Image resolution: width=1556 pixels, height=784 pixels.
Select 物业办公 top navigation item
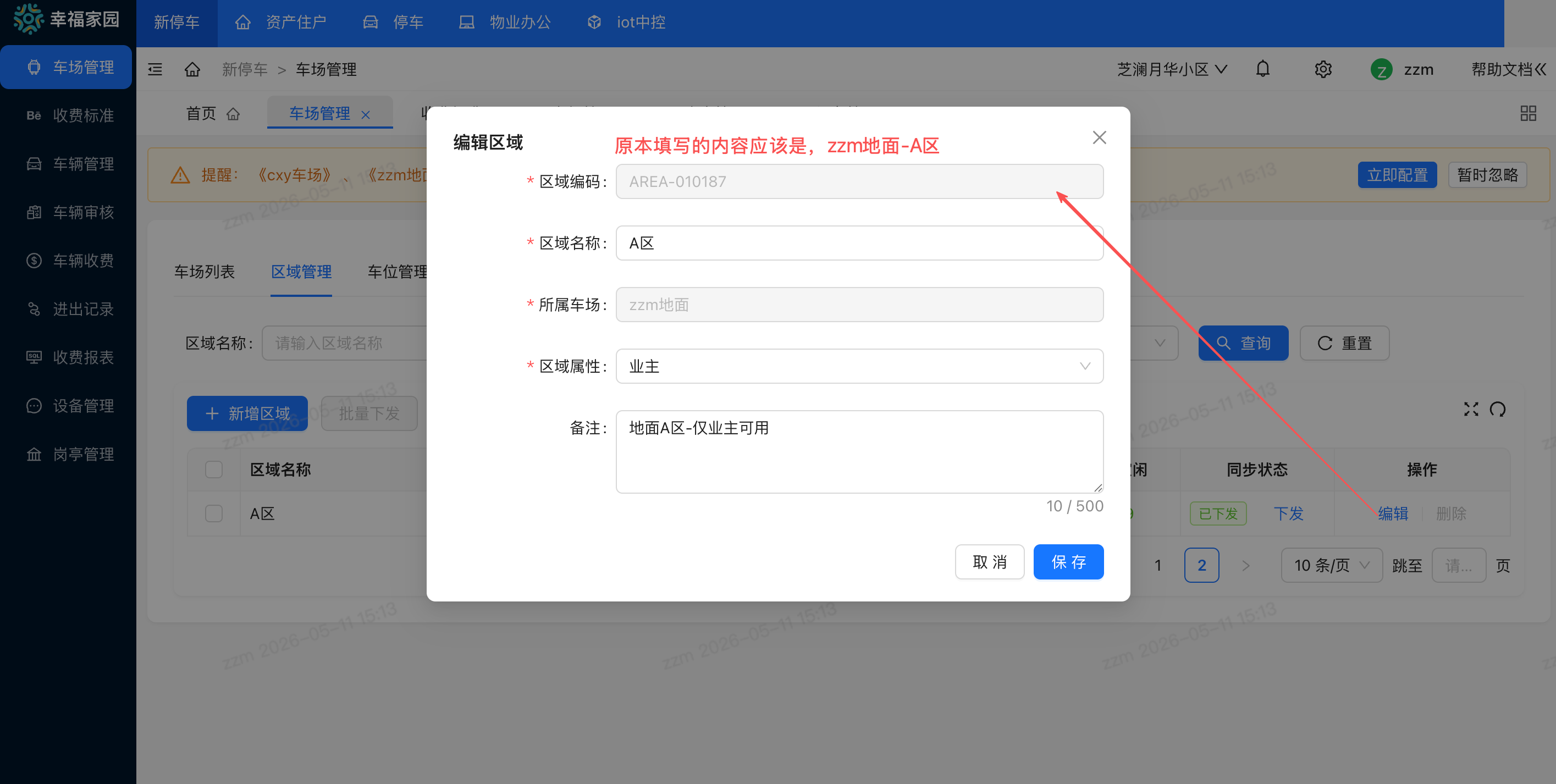tap(505, 23)
